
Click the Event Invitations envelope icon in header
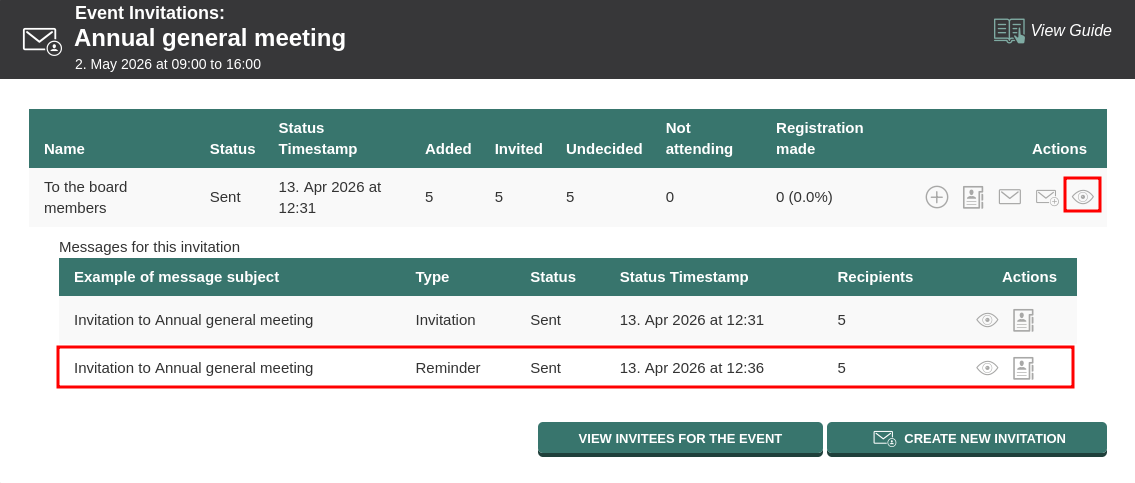click(42, 40)
